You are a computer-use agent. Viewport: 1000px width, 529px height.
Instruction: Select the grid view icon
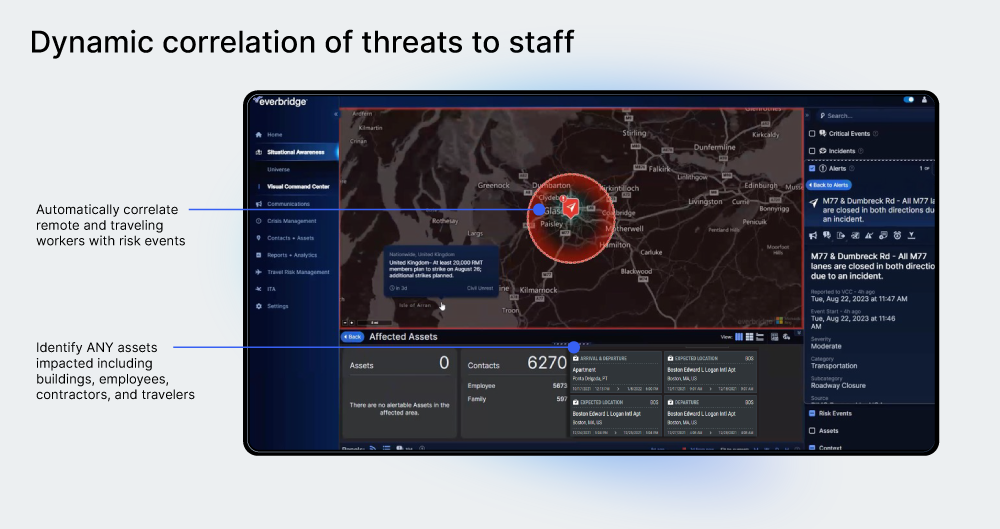[749, 337]
